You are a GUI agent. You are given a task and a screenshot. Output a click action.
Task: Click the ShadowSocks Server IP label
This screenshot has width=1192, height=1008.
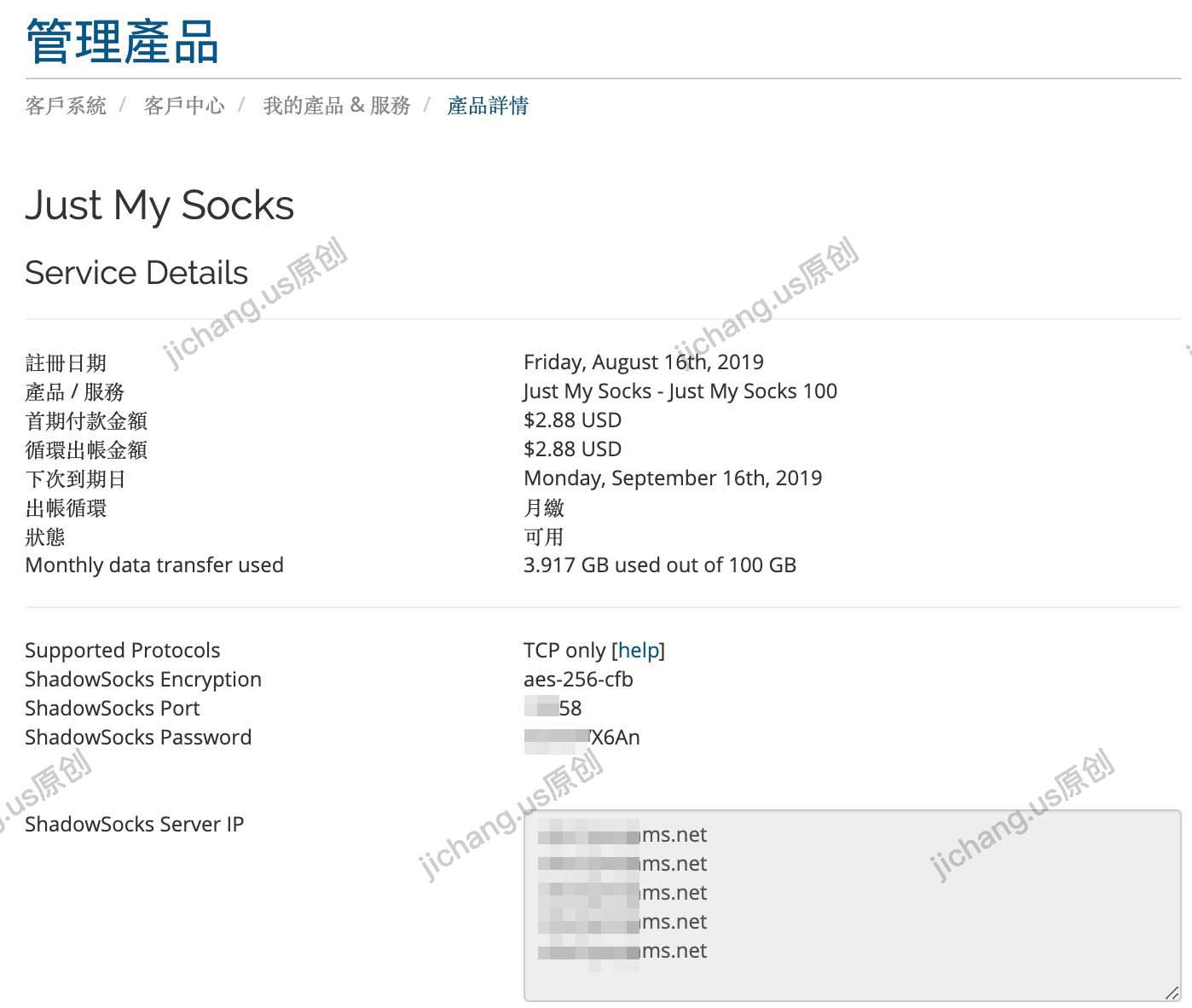click(x=135, y=825)
